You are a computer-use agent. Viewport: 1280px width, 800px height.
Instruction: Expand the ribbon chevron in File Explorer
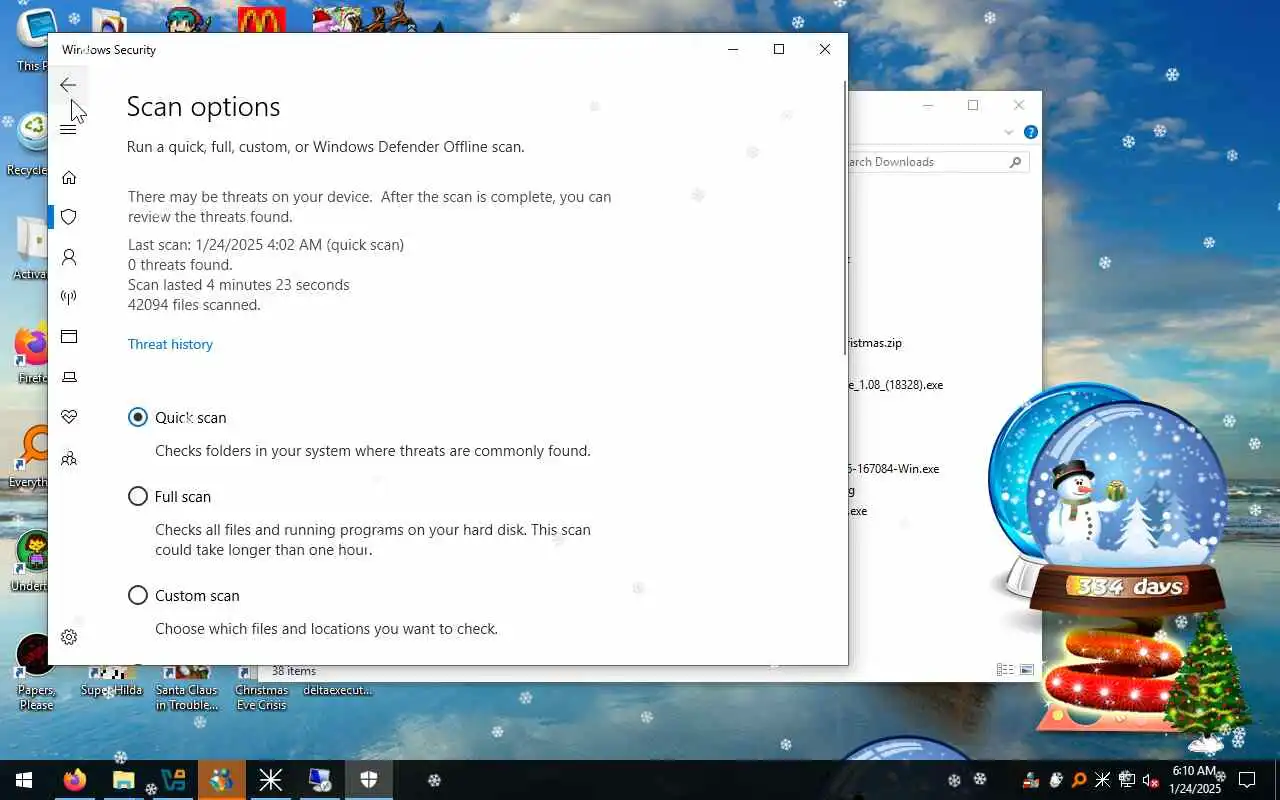pos(1009,132)
